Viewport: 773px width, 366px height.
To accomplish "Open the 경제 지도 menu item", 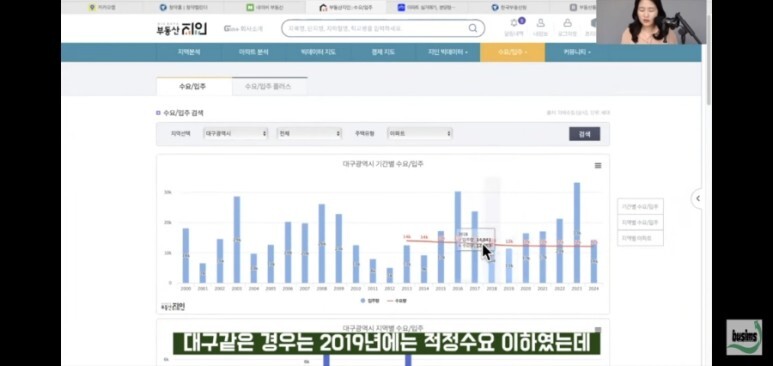I will pos(383,52).
